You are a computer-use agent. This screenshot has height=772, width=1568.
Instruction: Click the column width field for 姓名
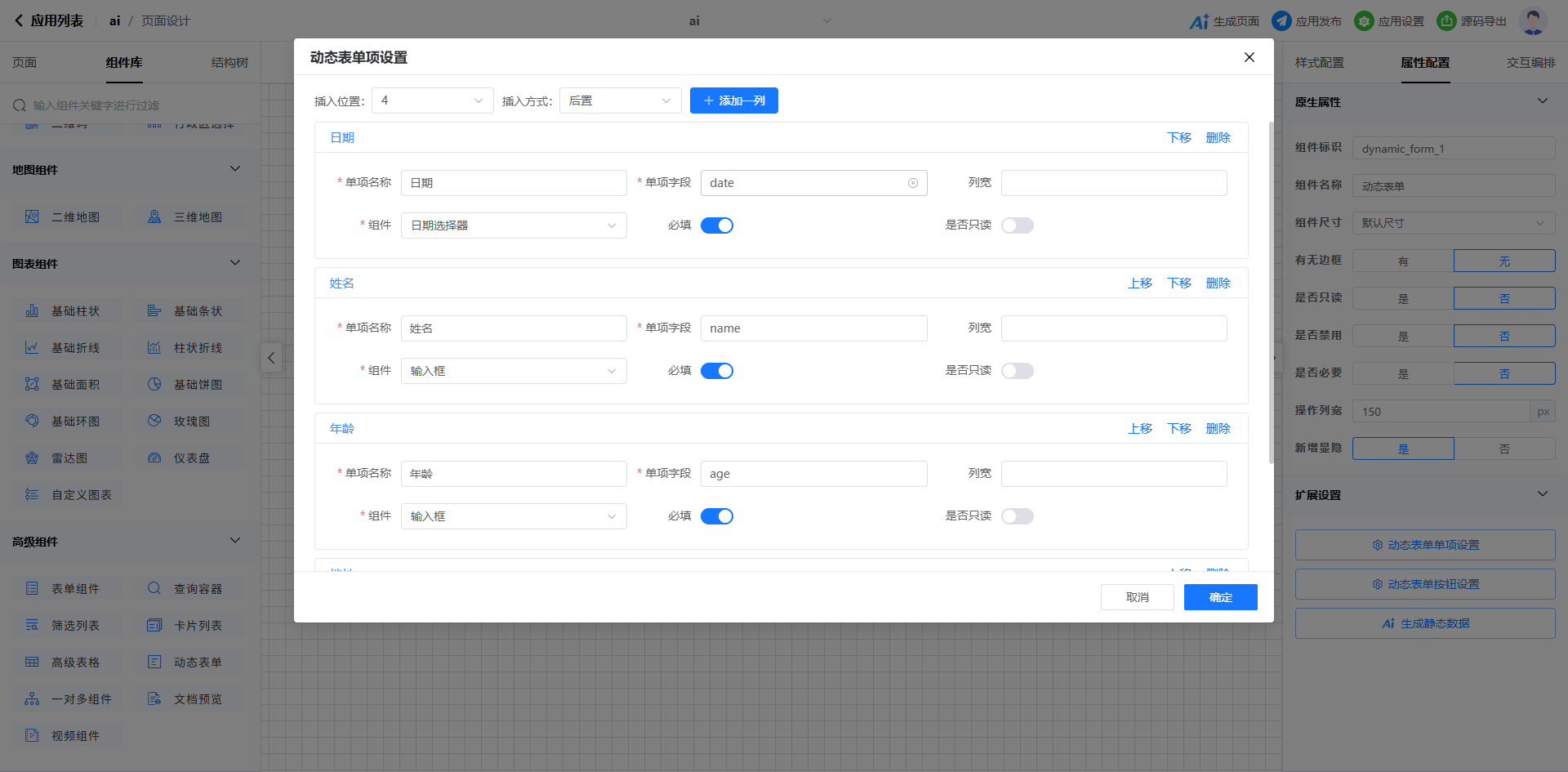tap(1114, 328)
